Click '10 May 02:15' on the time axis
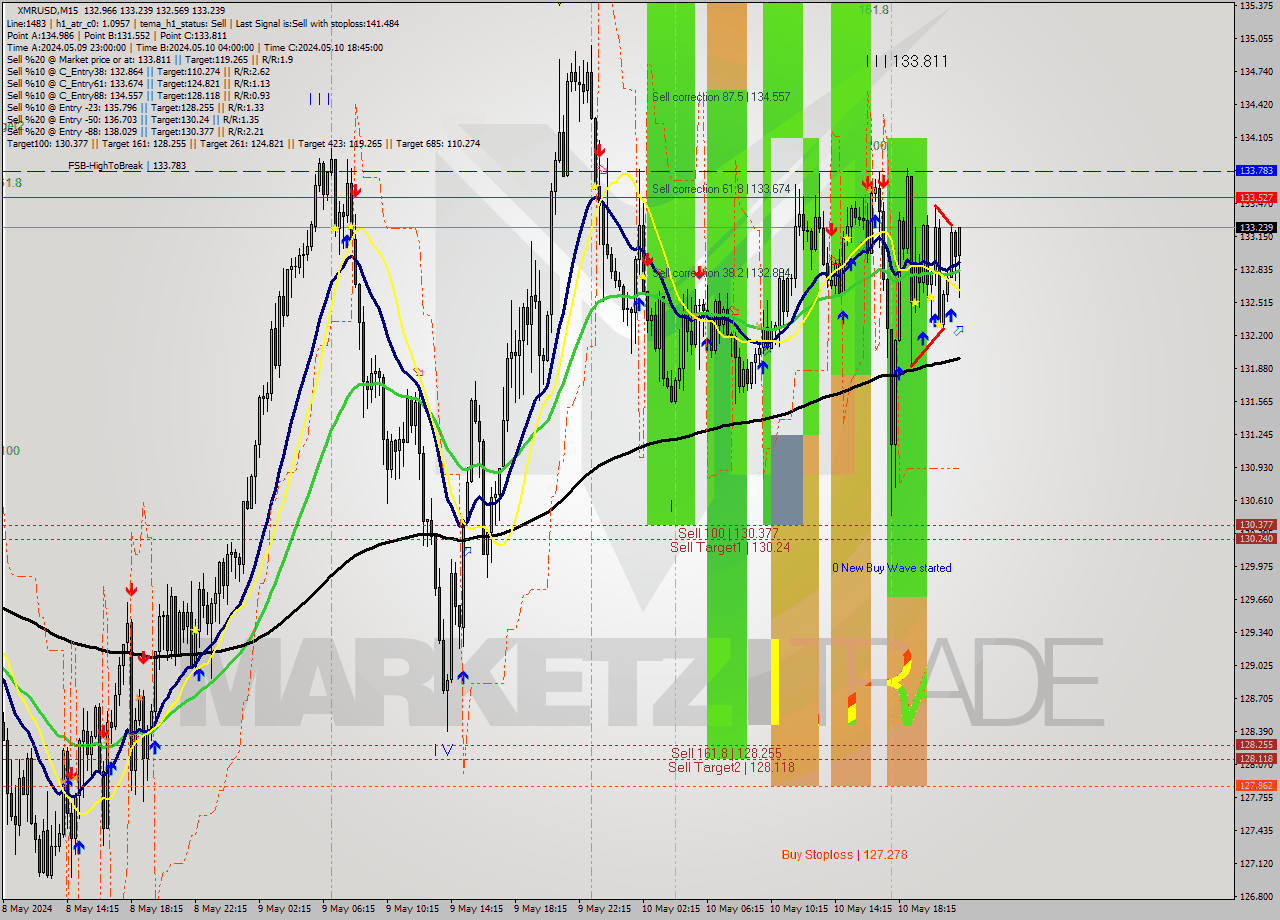 [671, 909]
